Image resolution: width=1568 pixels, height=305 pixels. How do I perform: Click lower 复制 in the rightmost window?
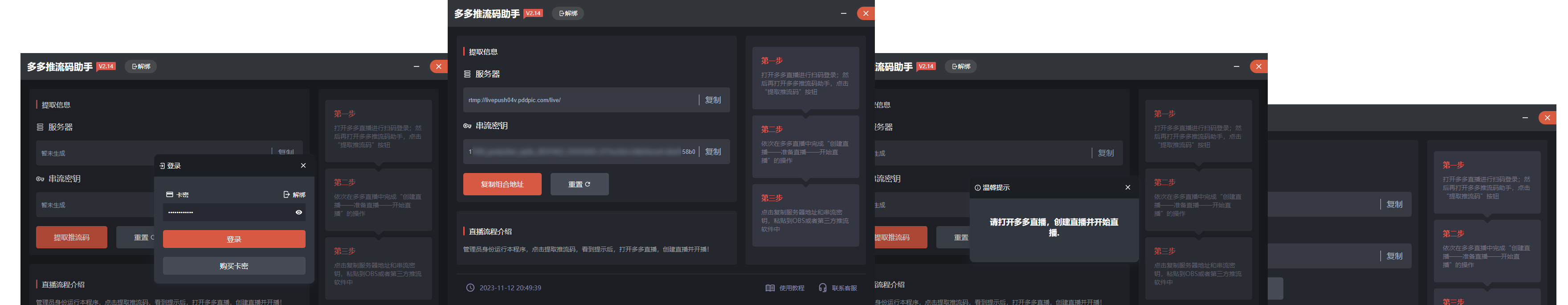1395,256
